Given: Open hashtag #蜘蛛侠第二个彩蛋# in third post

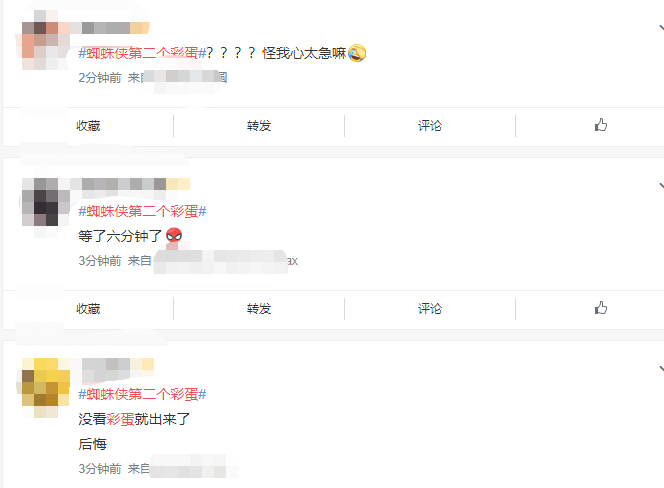Looking at the screenshot, I should tap(142, 394).
